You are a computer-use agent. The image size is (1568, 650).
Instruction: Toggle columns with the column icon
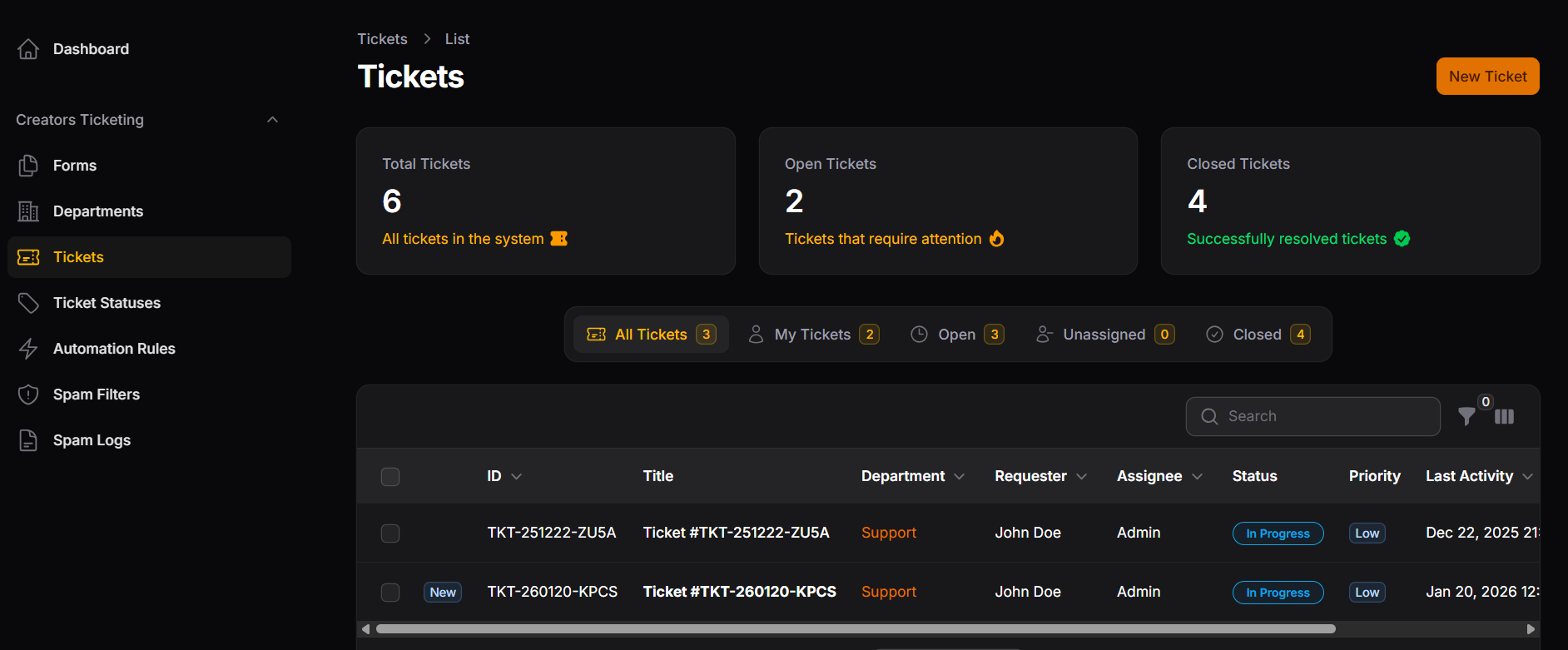click(1504, 417)
